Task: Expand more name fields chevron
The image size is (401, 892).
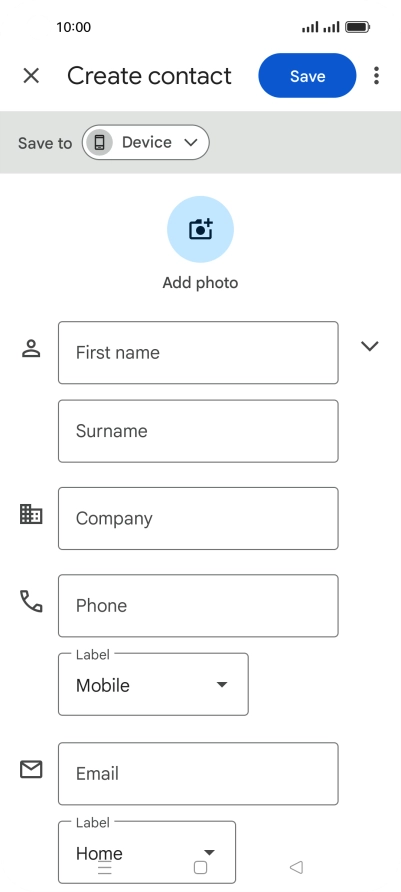Action: tap(370, 346)
